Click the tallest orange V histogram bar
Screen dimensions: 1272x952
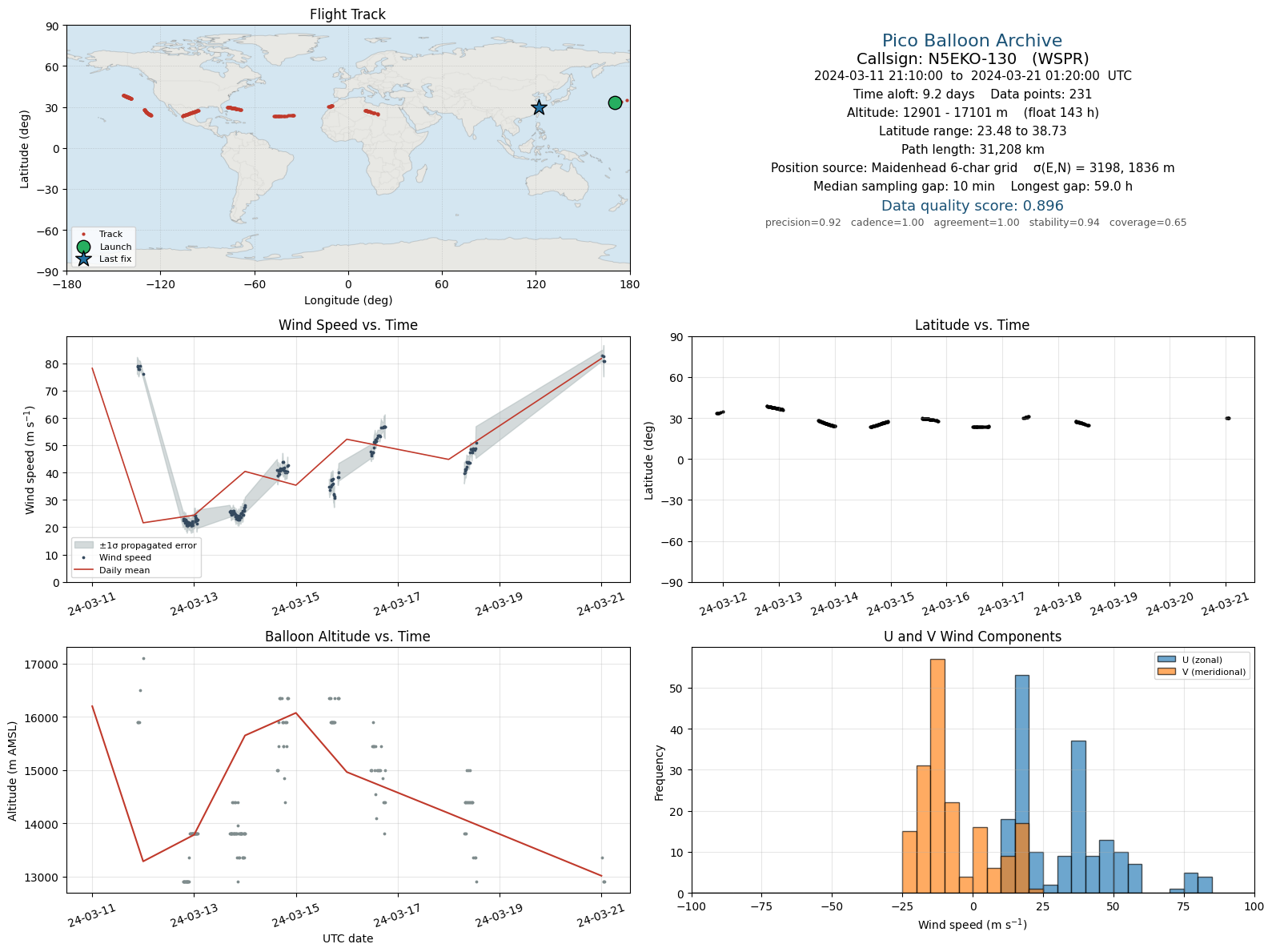[937, 776]
